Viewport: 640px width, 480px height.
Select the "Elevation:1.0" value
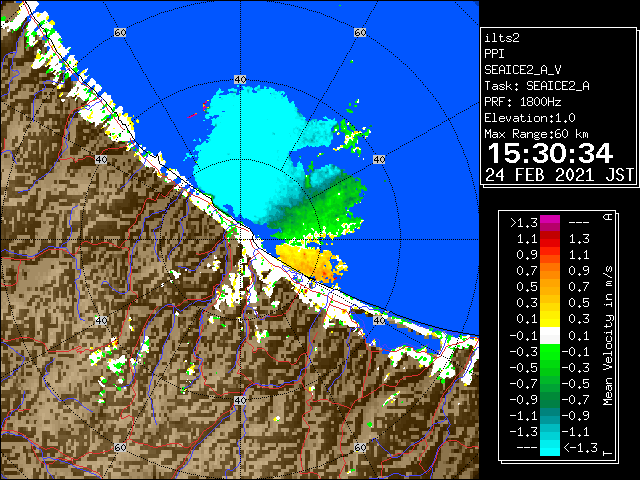[x=529, y=118]
